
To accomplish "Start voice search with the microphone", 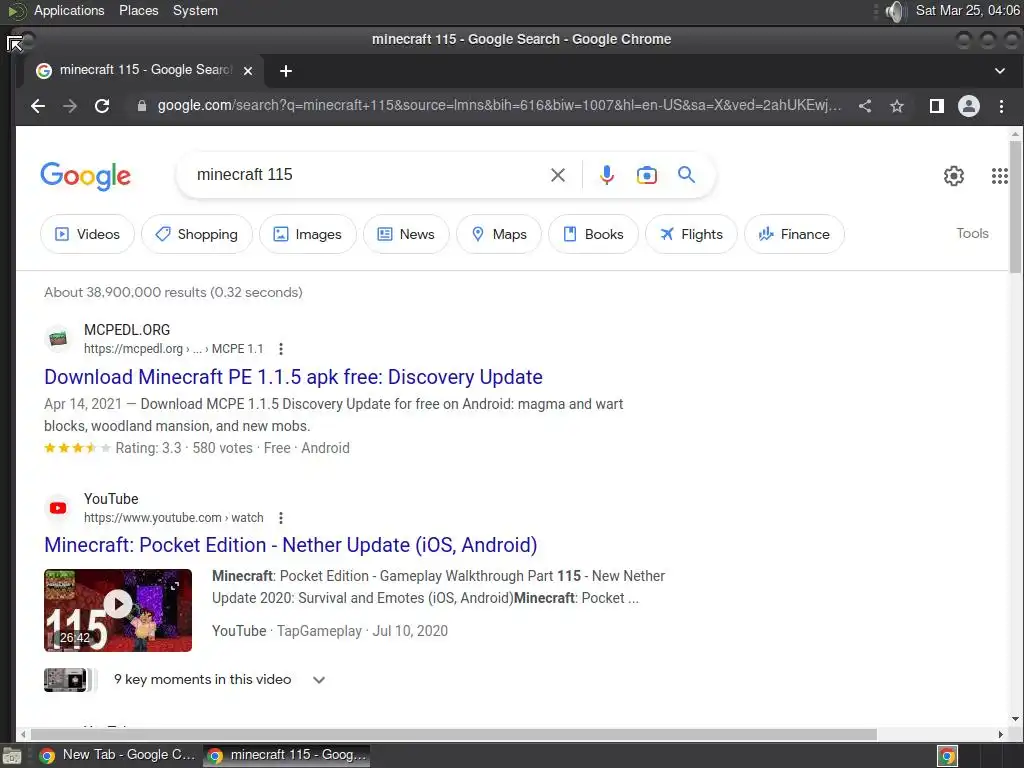I will (607, 175).
